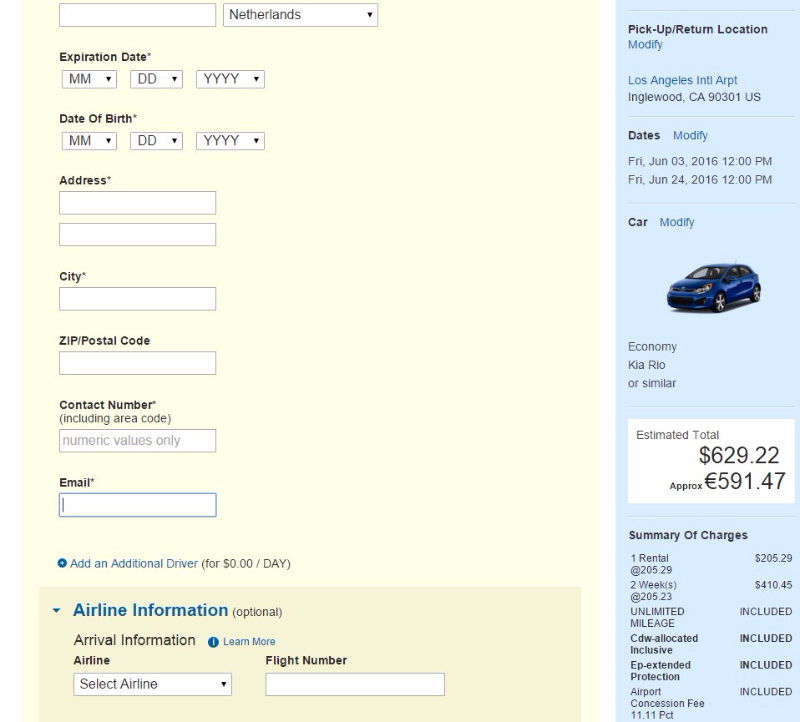The image size is (800, 722).
Task: Click the Flight Number input field
Action: point(354,684)
